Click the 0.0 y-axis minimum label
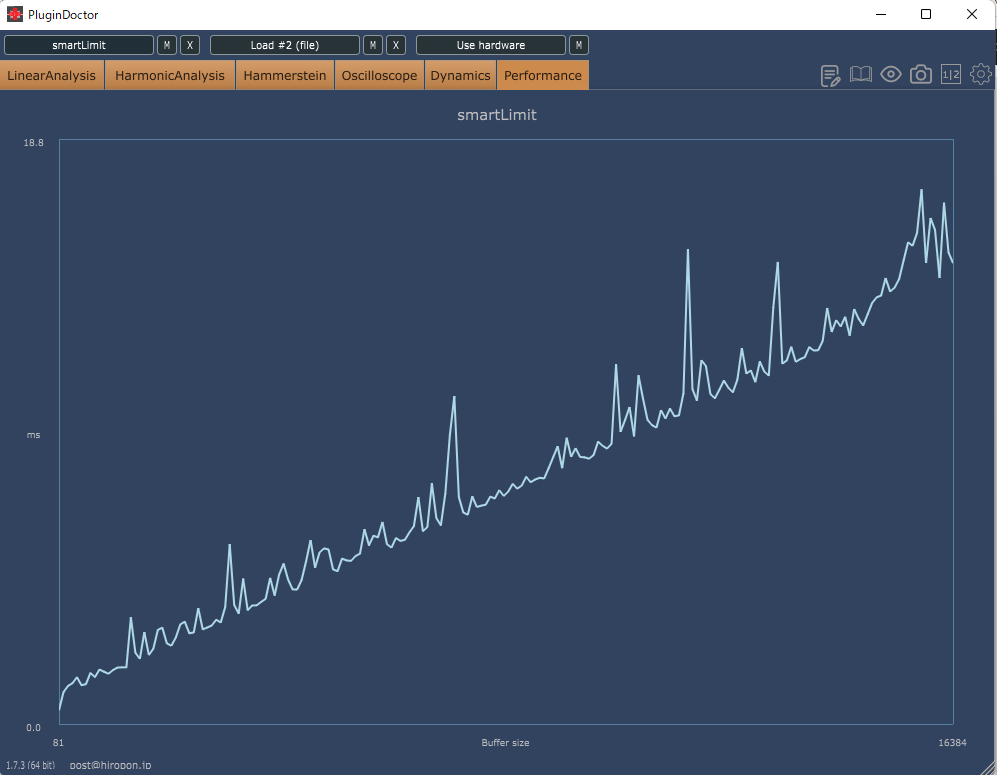997x775 pixels. [x=33, y=727]
